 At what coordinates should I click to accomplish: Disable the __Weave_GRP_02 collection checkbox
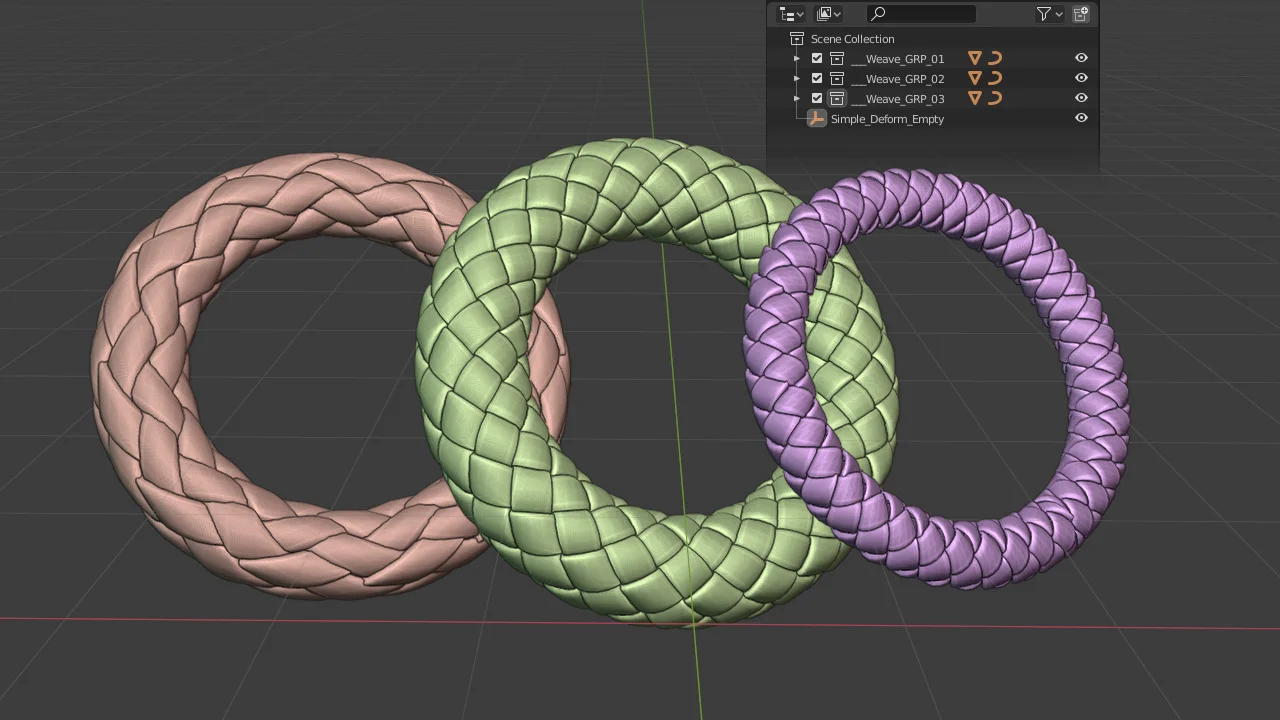pos(817,78)
